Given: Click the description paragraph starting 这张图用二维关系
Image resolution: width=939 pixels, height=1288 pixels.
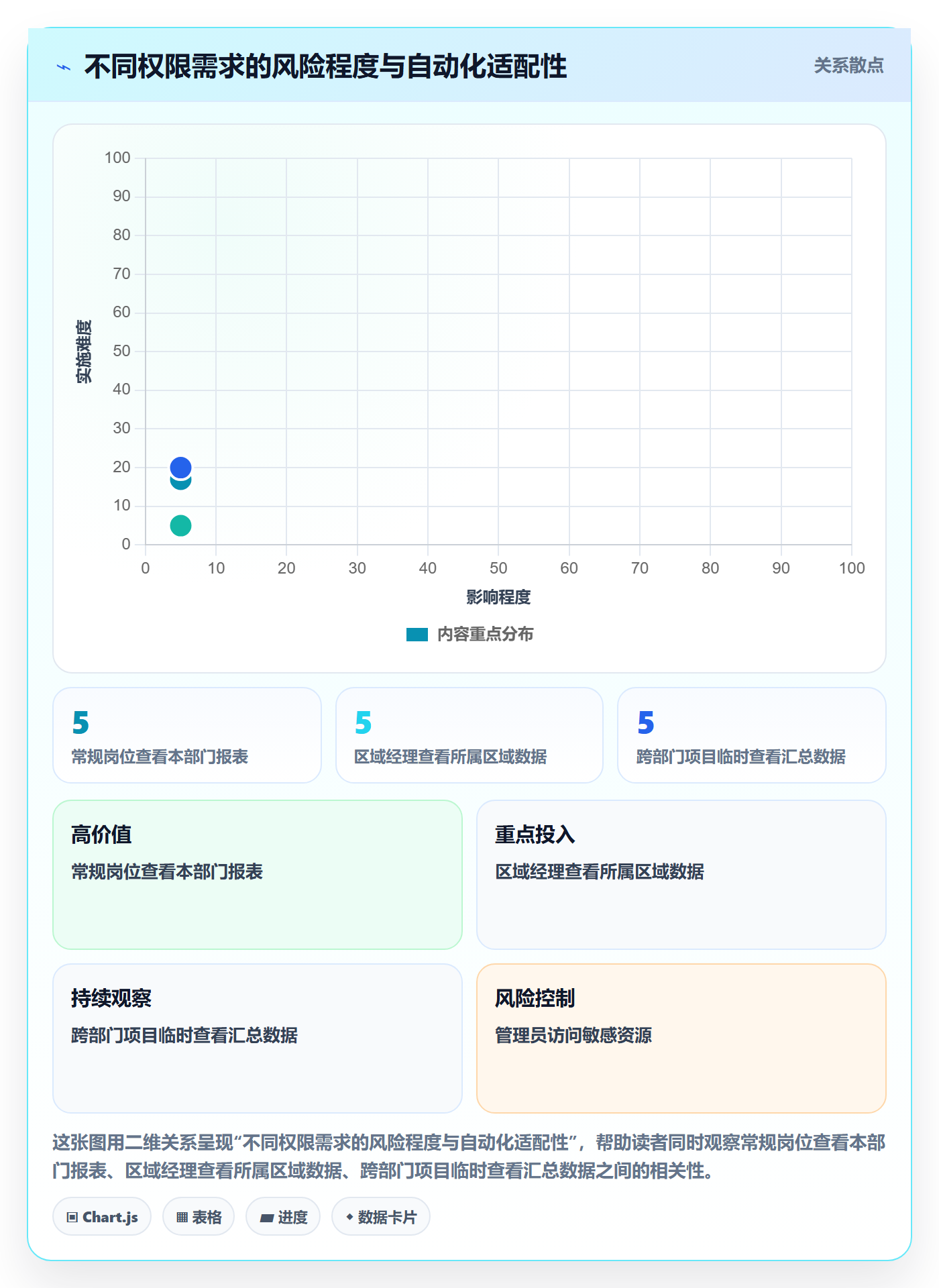Looking at the screenshot, I should (x=469, y=1157).
